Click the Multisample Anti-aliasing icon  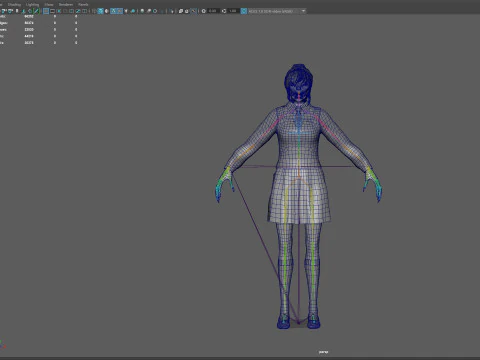pos(155,11)
